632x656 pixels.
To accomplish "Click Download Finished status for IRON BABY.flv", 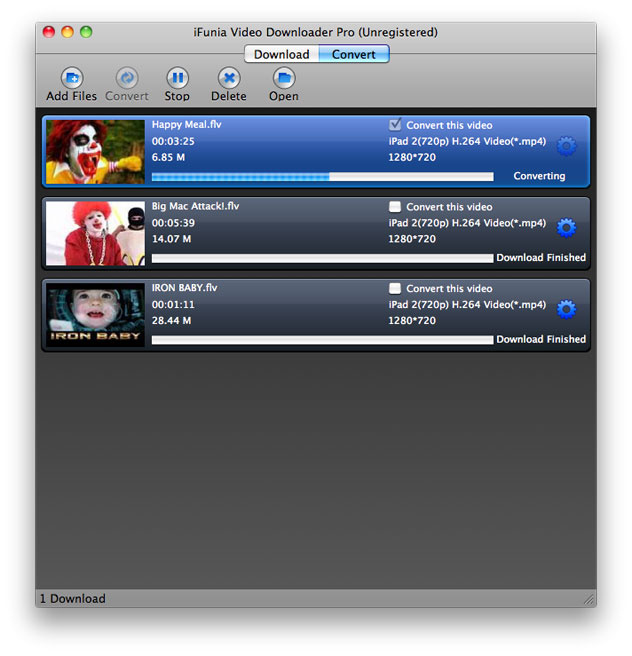I will click(x=541, y=339).
